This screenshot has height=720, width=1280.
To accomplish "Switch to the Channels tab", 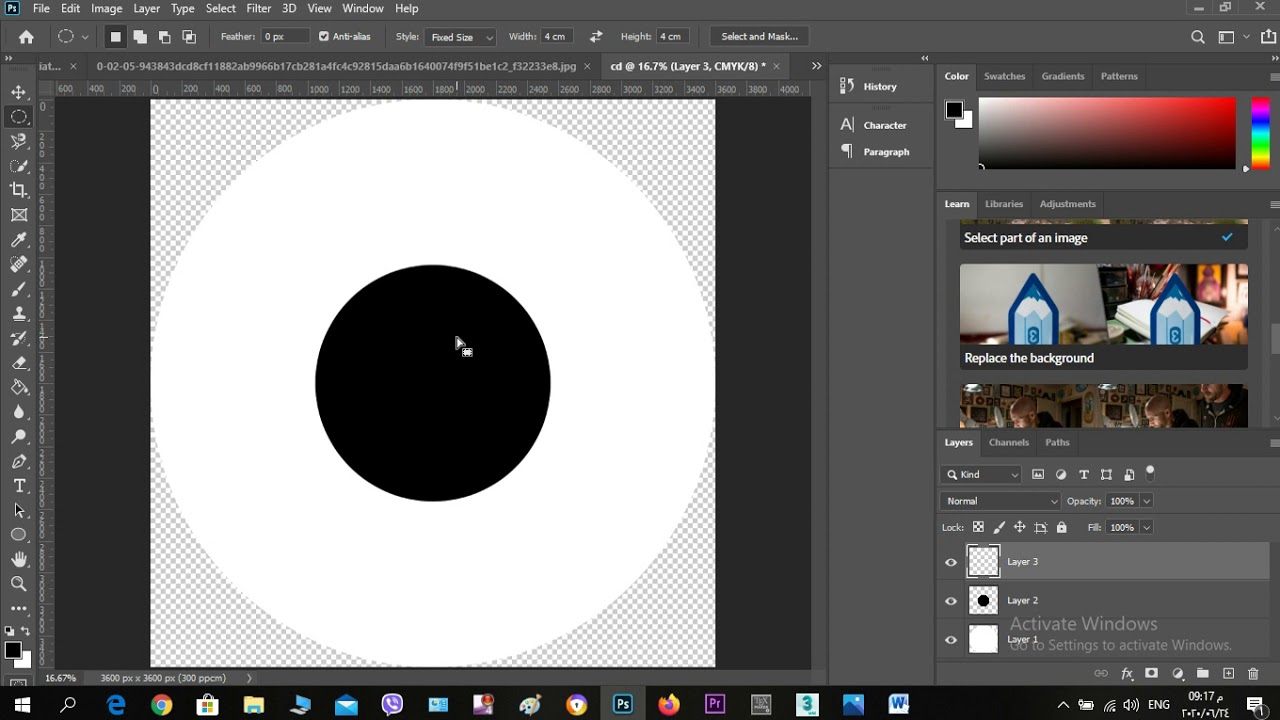I will [1009, 442].
